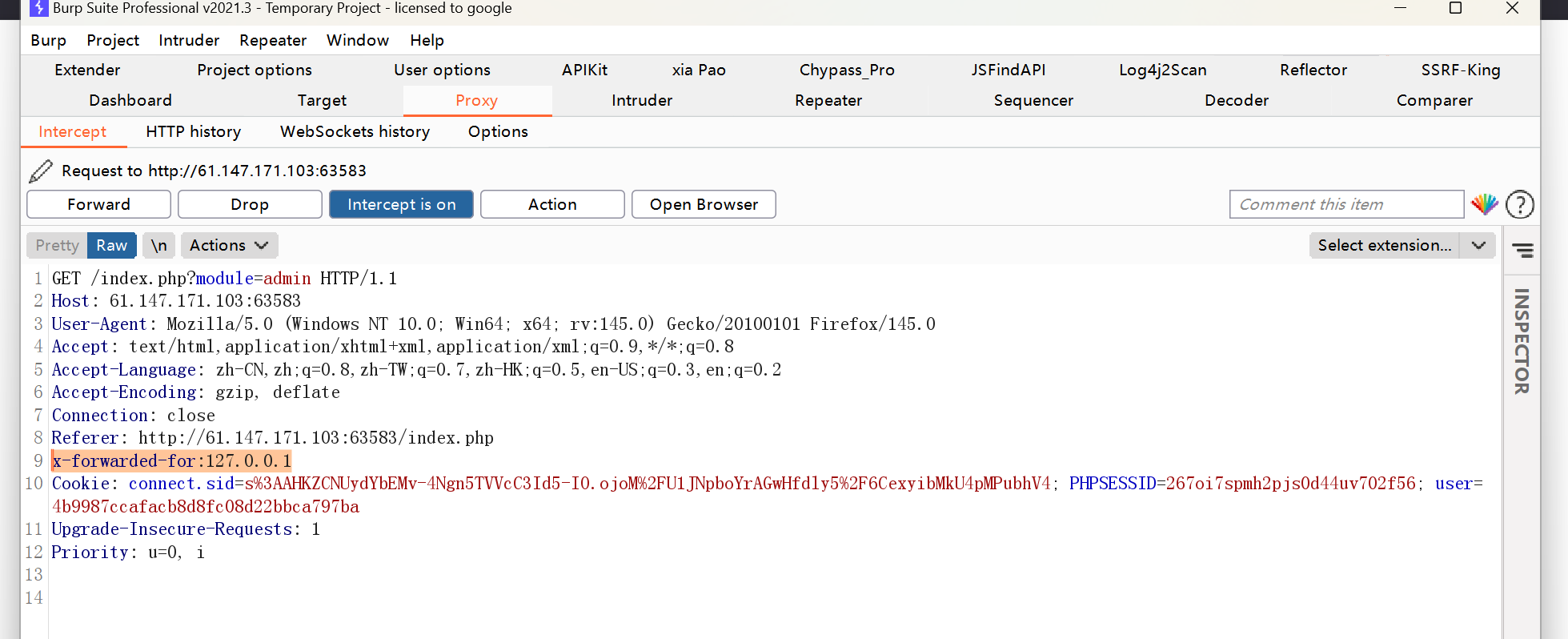This screenshot has width=1568, height=639.
Task: Open the help question mark icon
Action: point(1520,204)
